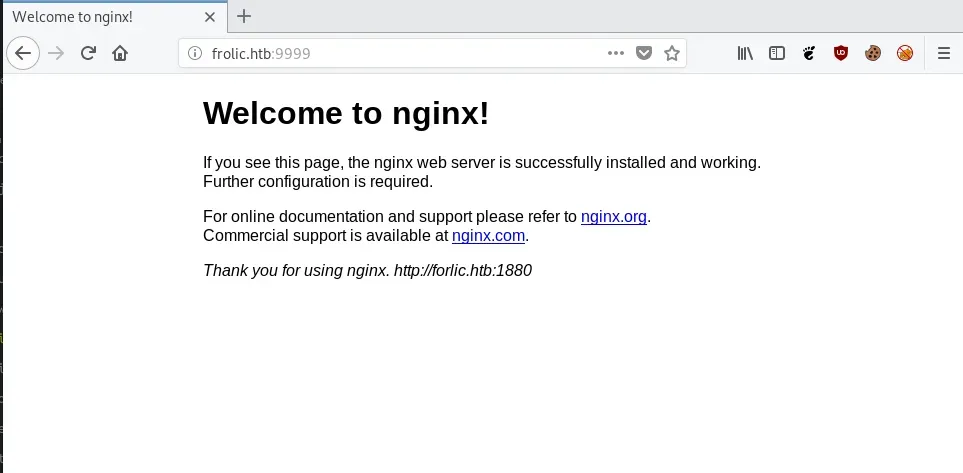
Task: Click the orange crossed-out circle extension icon
Action: pos(905,54)
